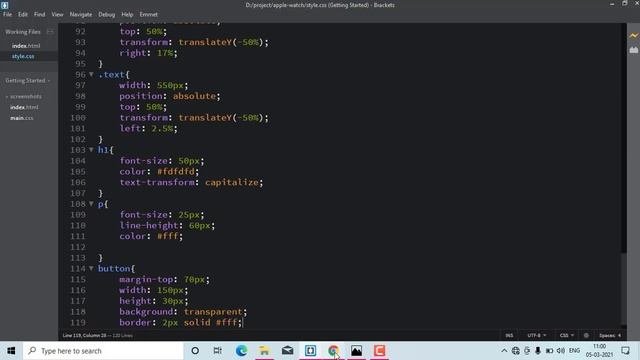
Task: Select style.css in Working Files
Action: point(23,56)
